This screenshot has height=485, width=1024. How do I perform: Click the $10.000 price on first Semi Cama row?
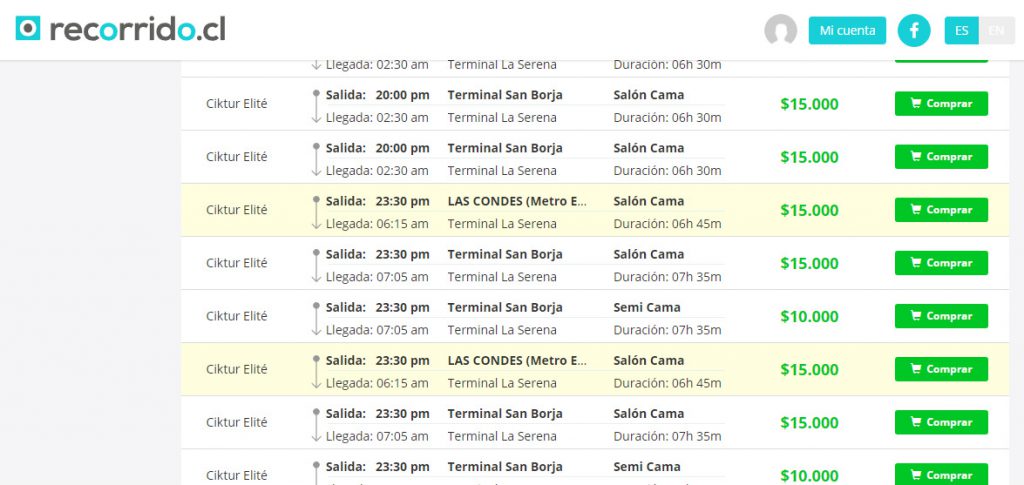[809, 317]
